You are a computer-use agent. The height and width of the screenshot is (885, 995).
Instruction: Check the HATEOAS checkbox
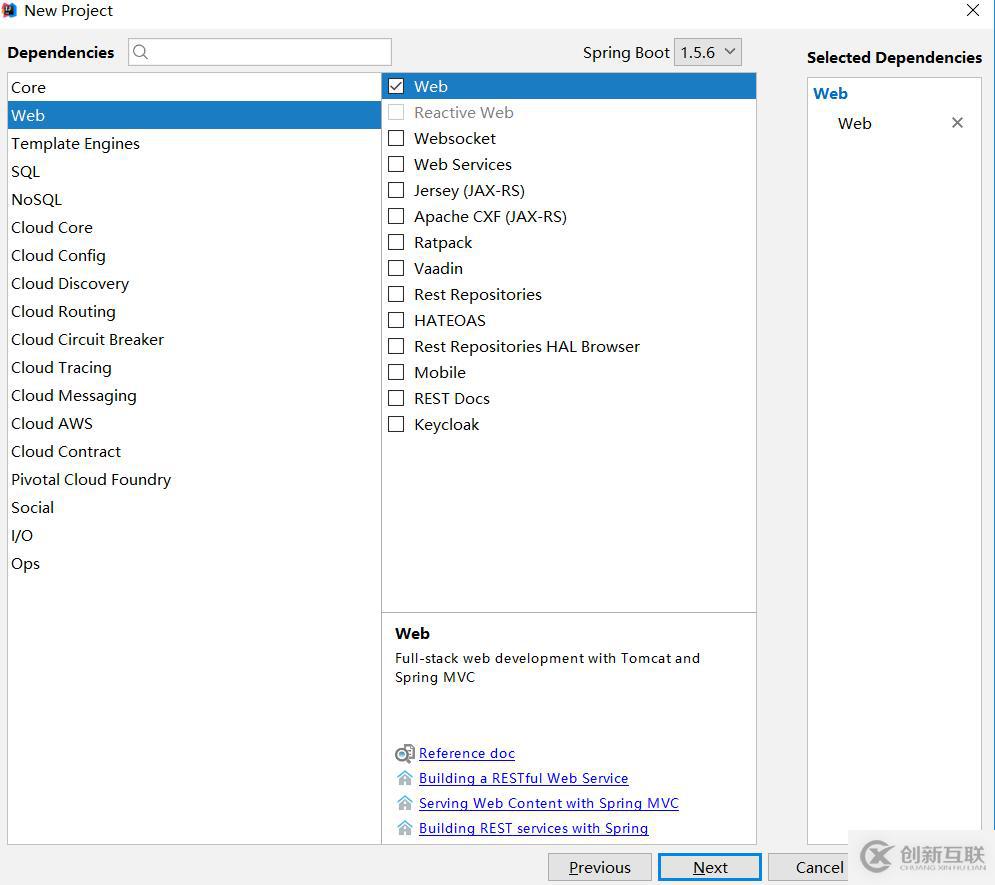coord(396,320)
